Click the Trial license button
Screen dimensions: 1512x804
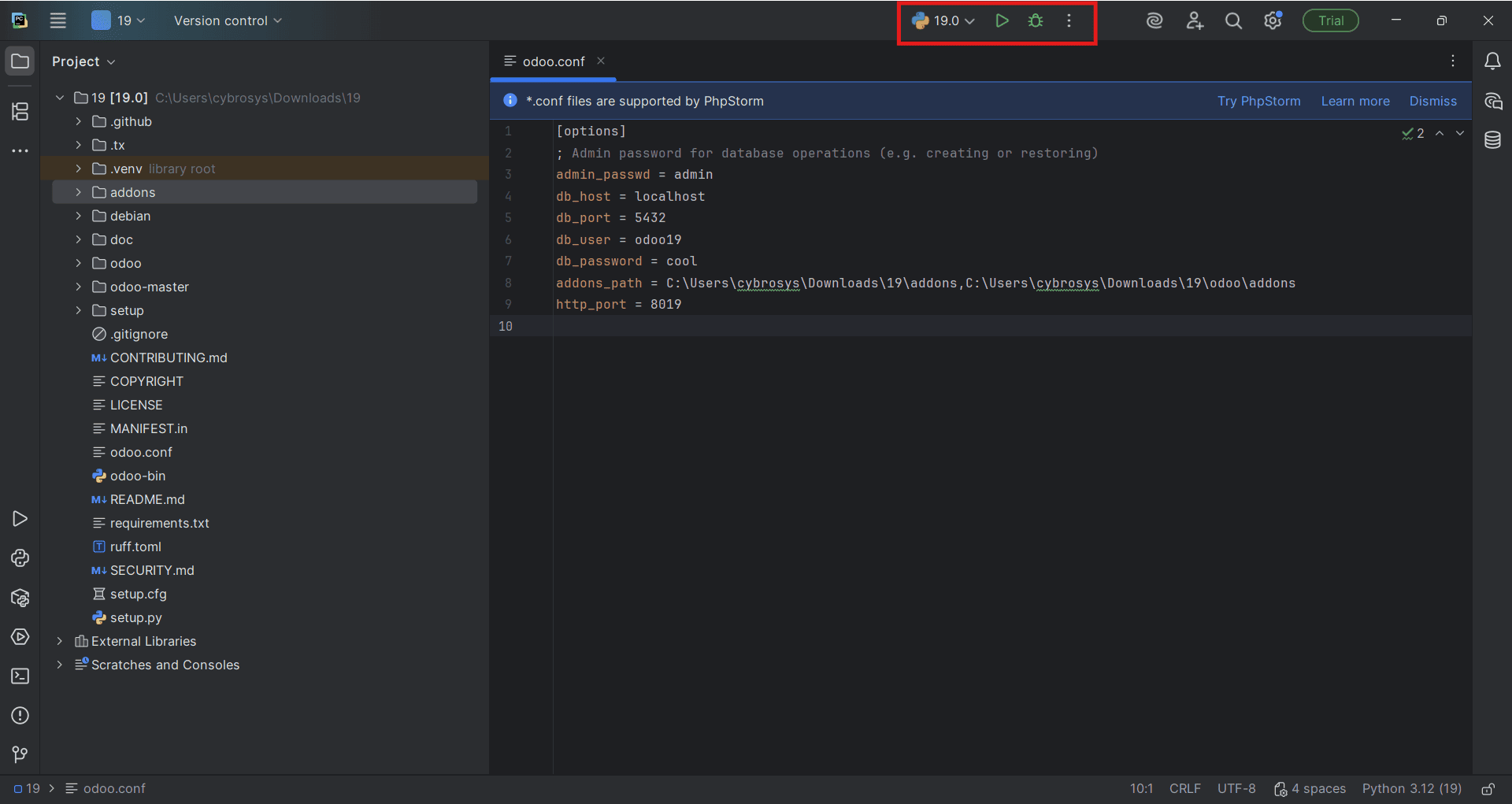(x=1330, y=20)
